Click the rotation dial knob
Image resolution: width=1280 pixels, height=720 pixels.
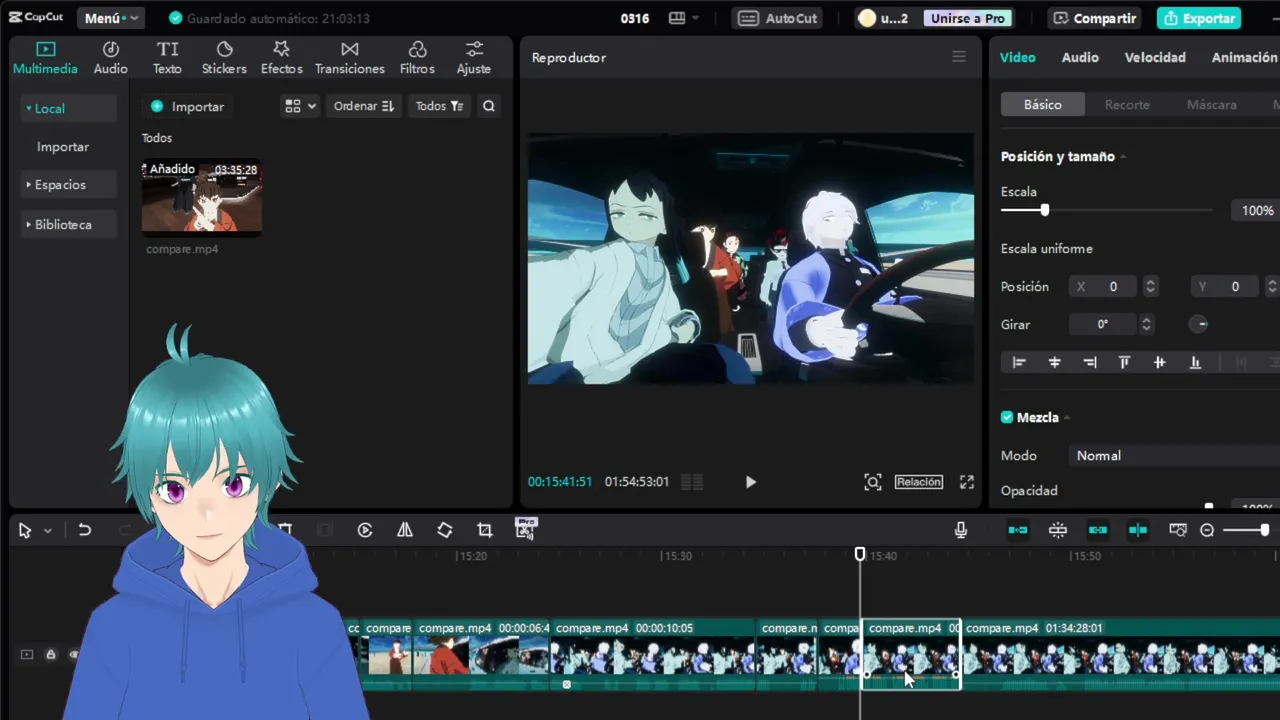click(x=1200, y=324)
